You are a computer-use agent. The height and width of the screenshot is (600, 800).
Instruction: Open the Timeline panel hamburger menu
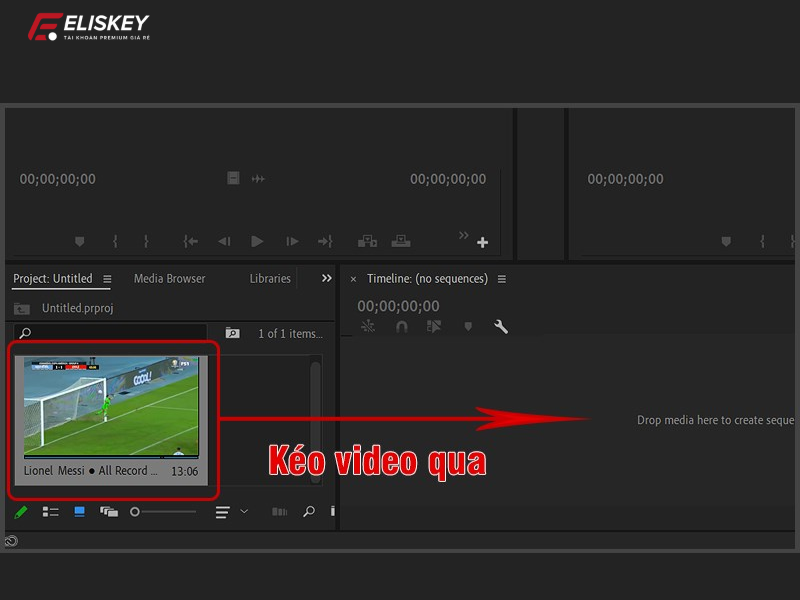[502, 279]
